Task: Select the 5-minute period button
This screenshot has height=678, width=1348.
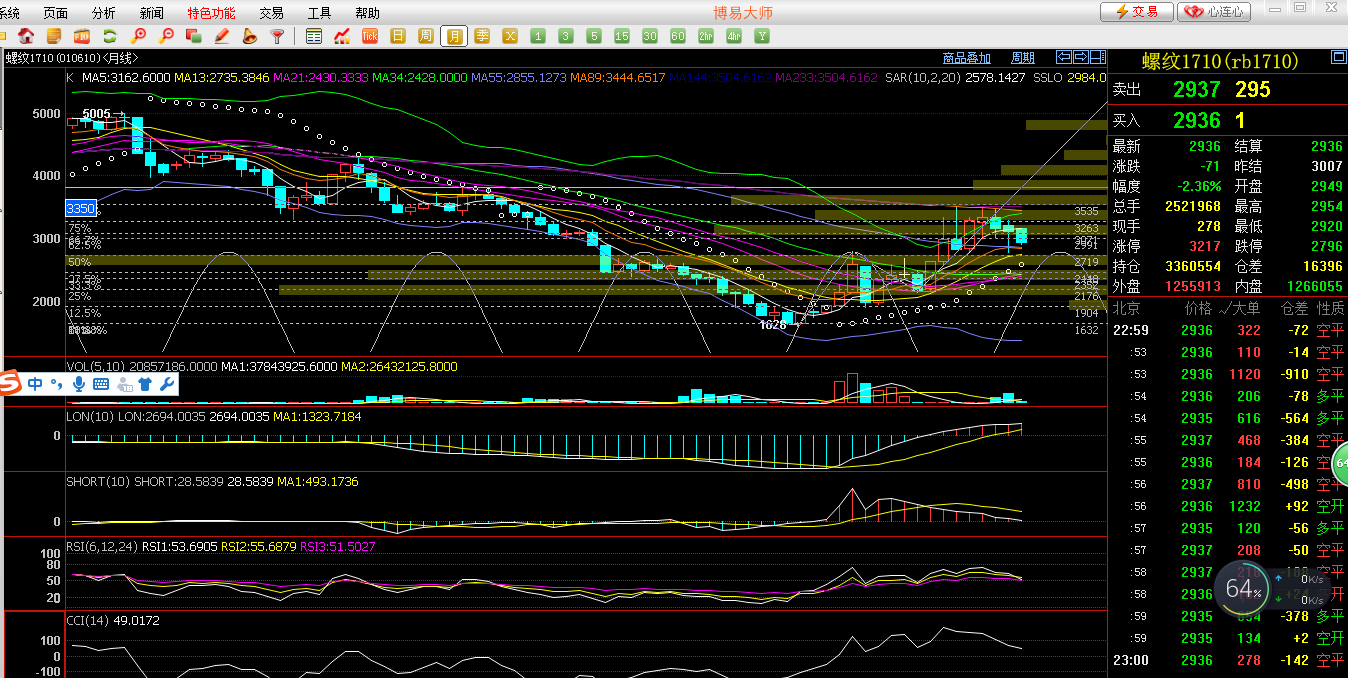Action: click(x=594, y=36)
